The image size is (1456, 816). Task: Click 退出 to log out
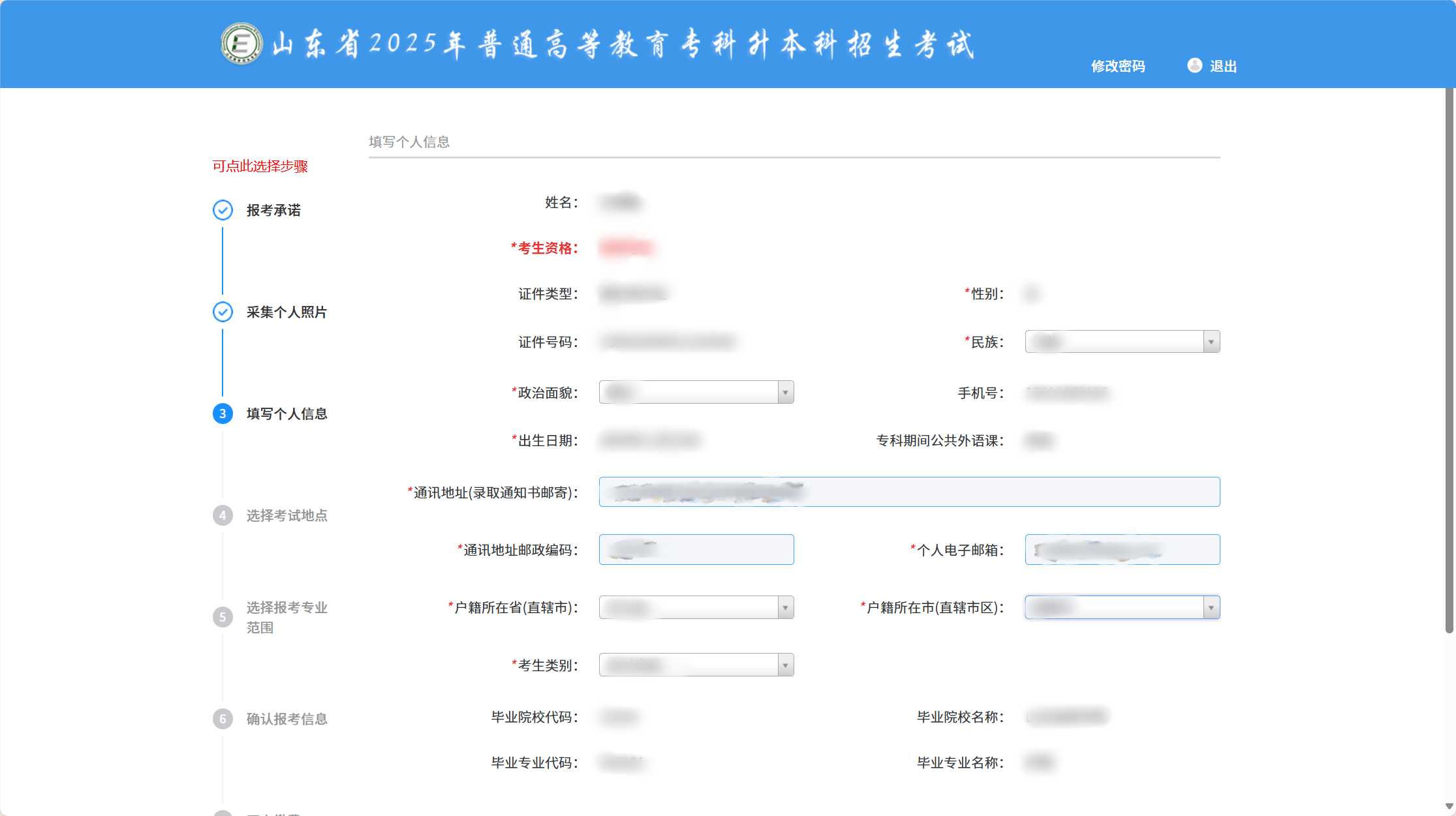1223,66
